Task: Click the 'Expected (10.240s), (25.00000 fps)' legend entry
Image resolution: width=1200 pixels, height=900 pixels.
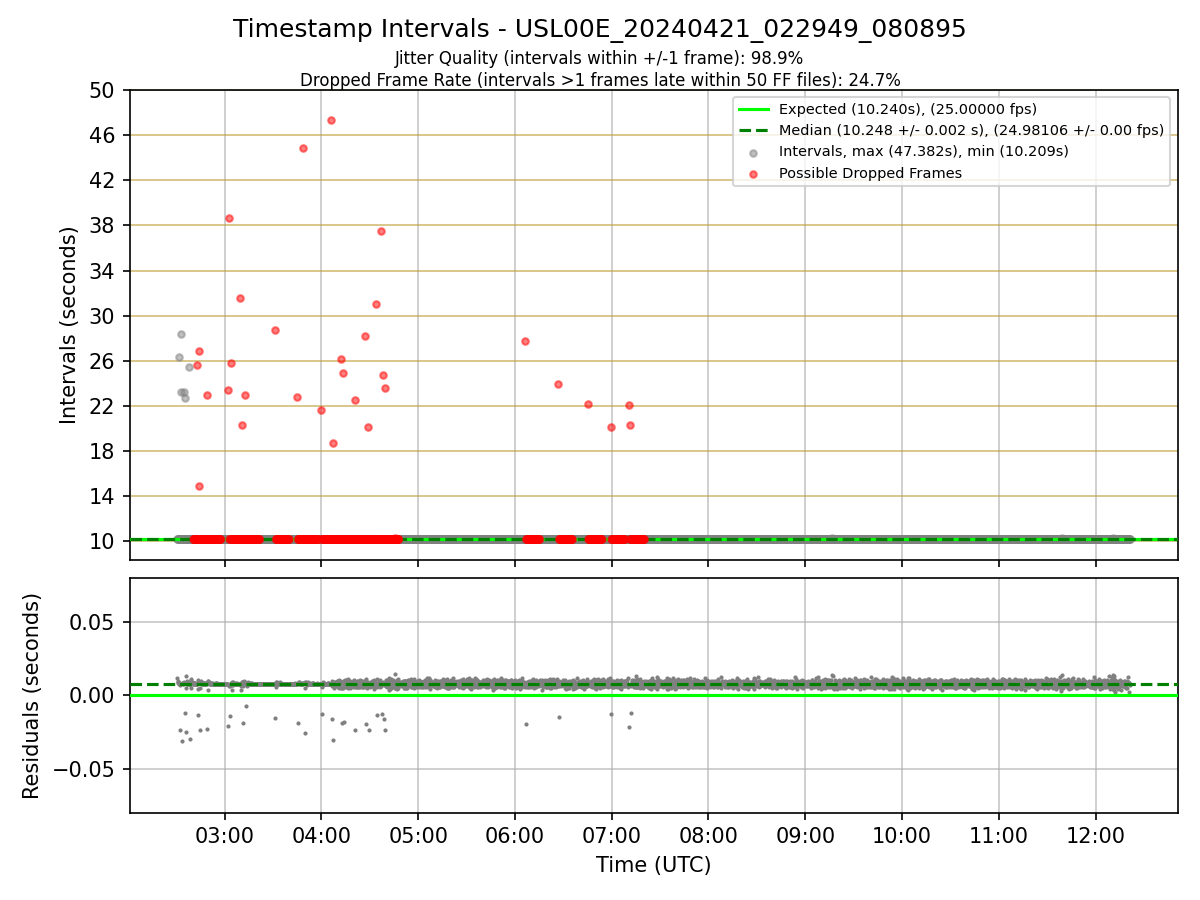Action: click(907, 109)
